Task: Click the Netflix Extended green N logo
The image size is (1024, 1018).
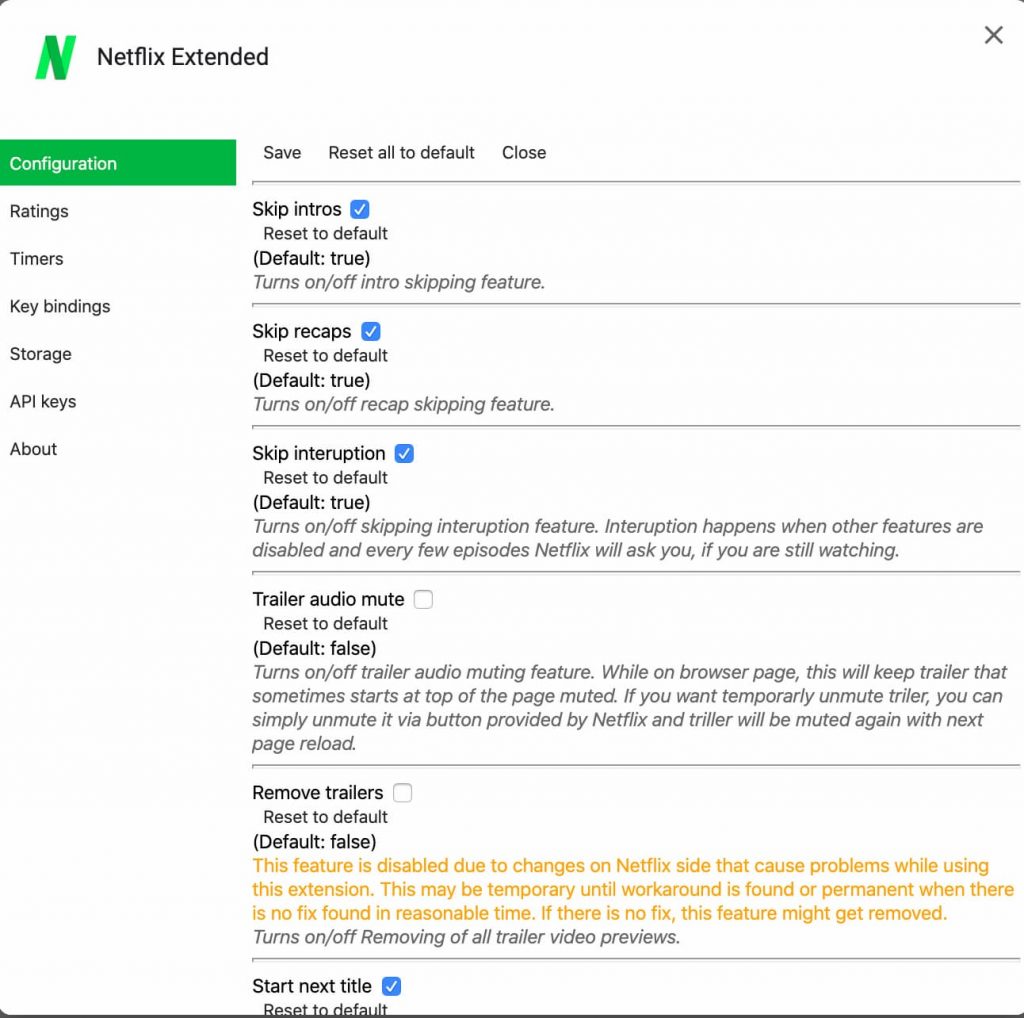Action: click(56, 57)
